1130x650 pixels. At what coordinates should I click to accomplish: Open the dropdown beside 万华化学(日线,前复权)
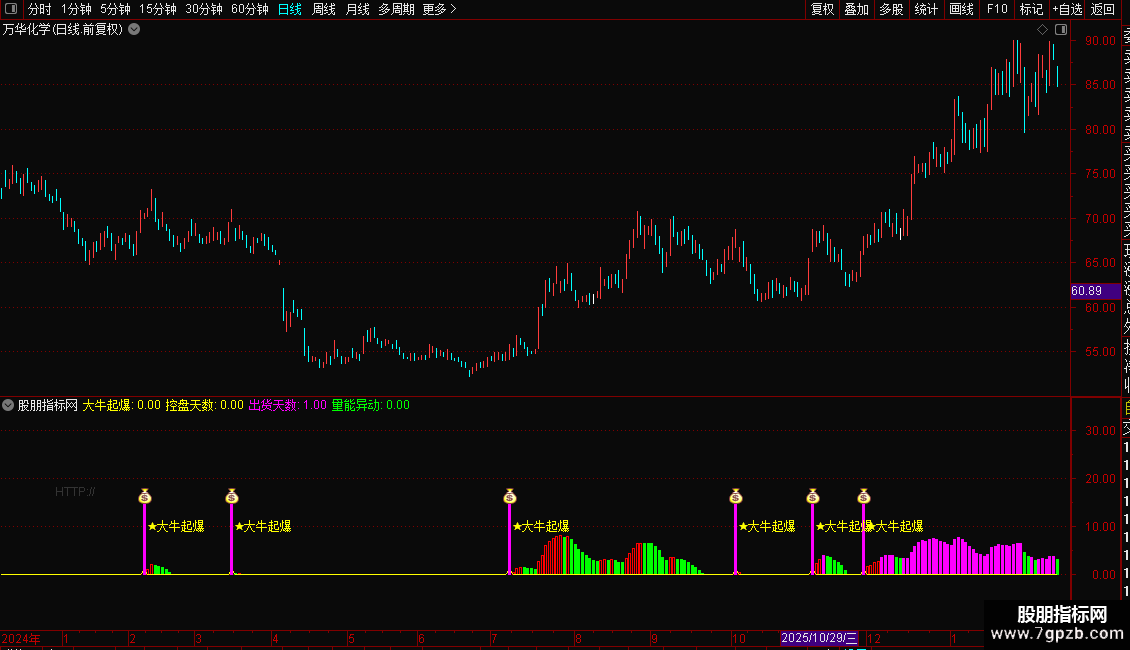point(134,30)
